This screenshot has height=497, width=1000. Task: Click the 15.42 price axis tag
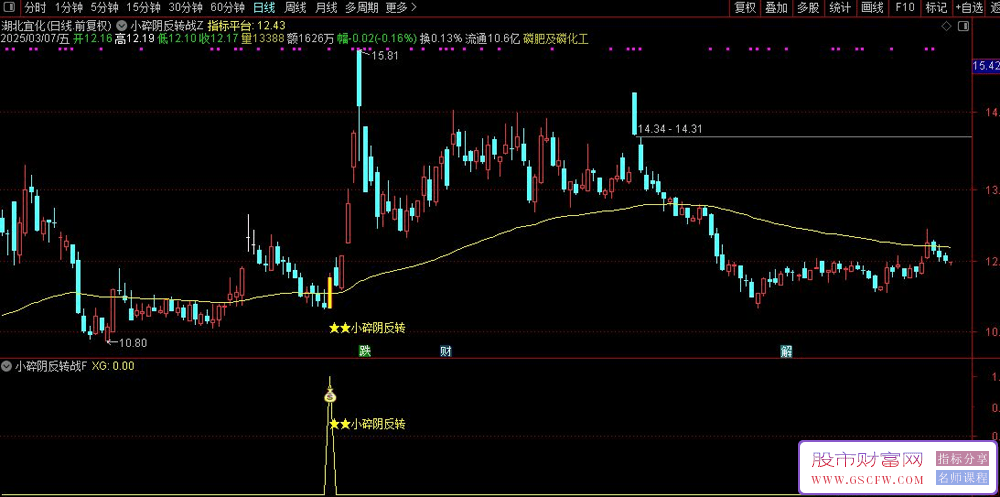[985, 66]
